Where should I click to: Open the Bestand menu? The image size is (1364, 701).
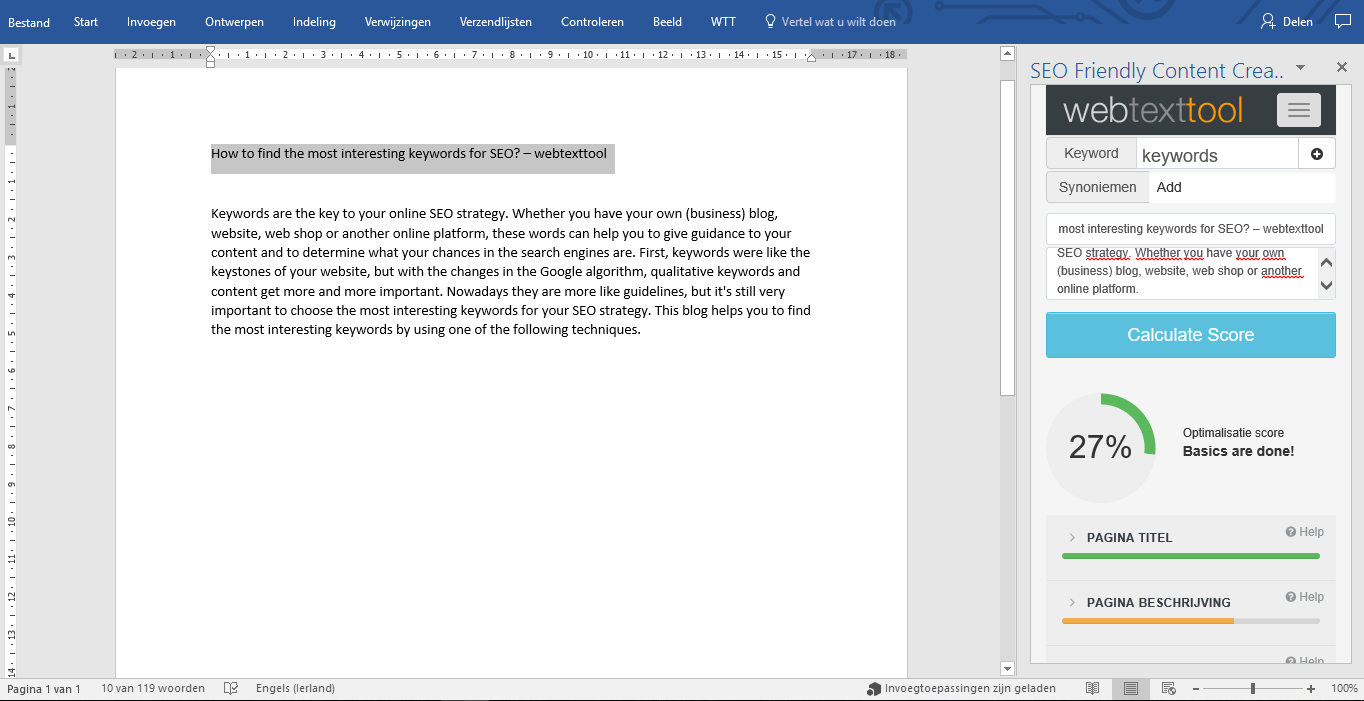tap(29, 22)
